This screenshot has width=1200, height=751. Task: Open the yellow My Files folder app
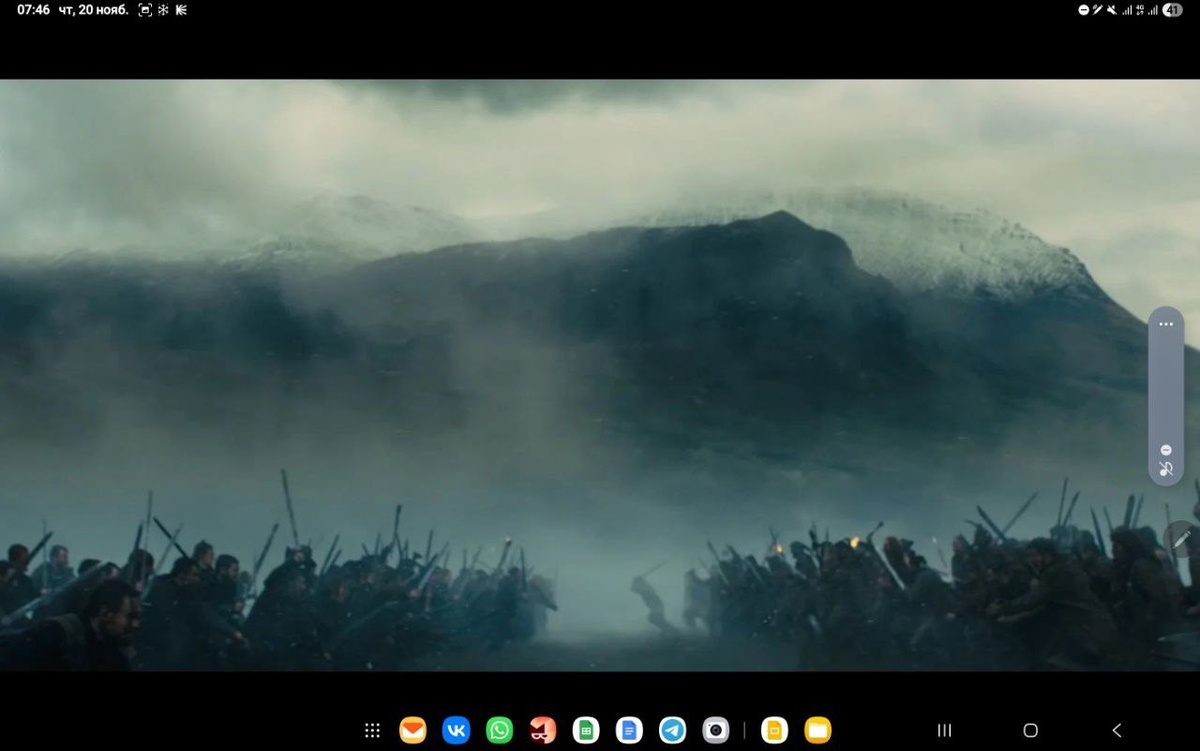(x=818, y=730)
